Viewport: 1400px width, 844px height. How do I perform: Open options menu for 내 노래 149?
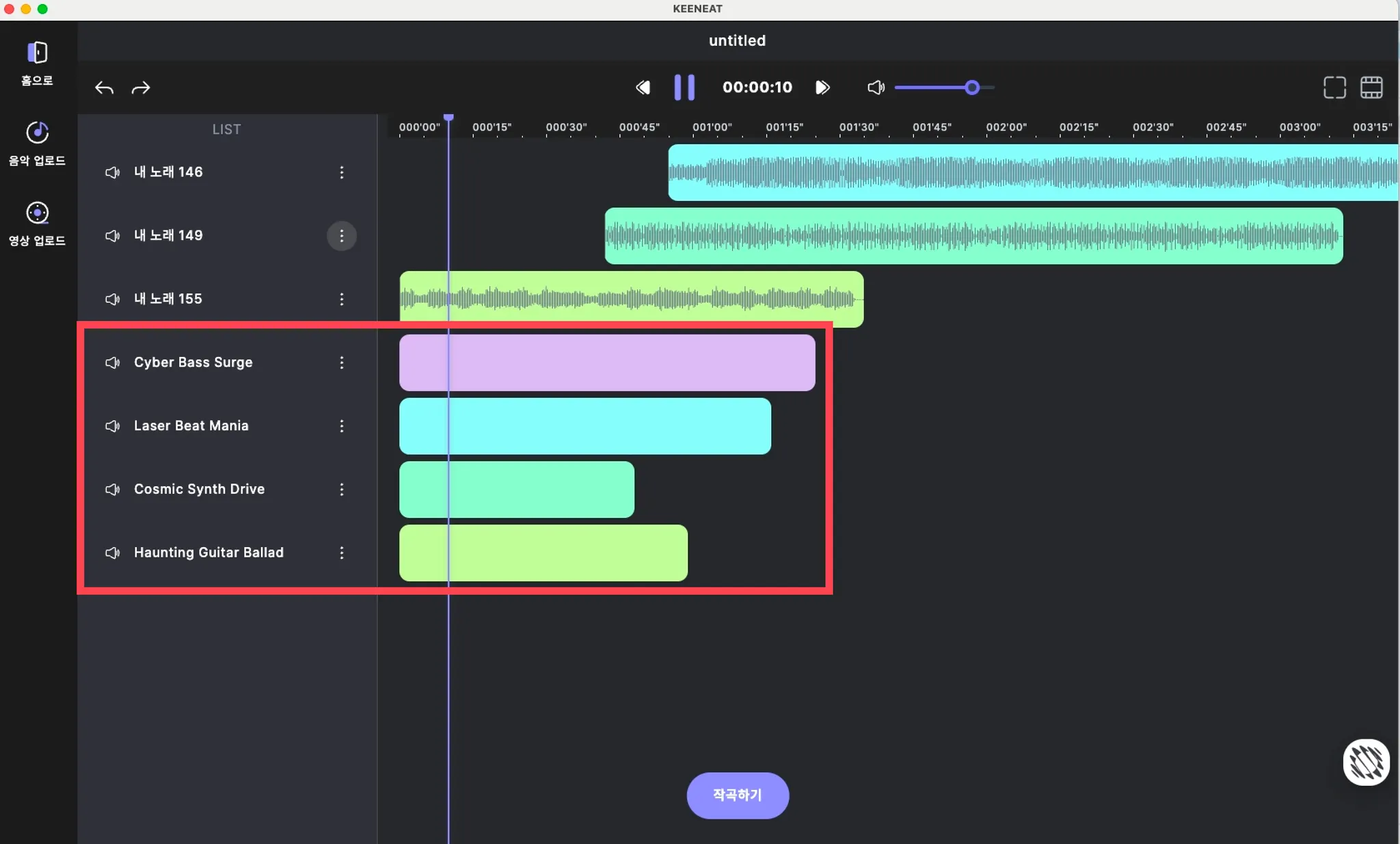coord(342,236)
